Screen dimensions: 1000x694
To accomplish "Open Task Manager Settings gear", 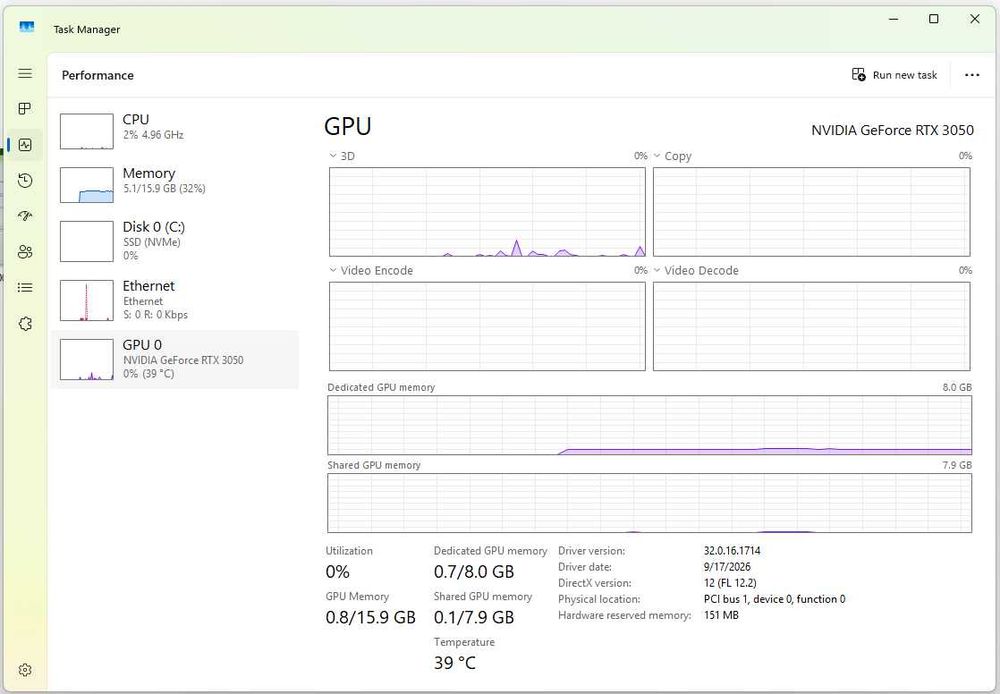I will (25, 670).
